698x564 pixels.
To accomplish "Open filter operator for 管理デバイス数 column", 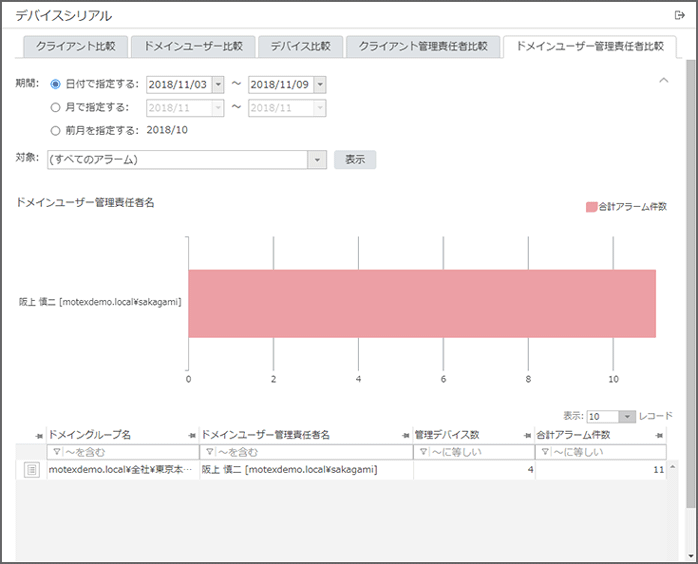I will click(x=423, y=452).
